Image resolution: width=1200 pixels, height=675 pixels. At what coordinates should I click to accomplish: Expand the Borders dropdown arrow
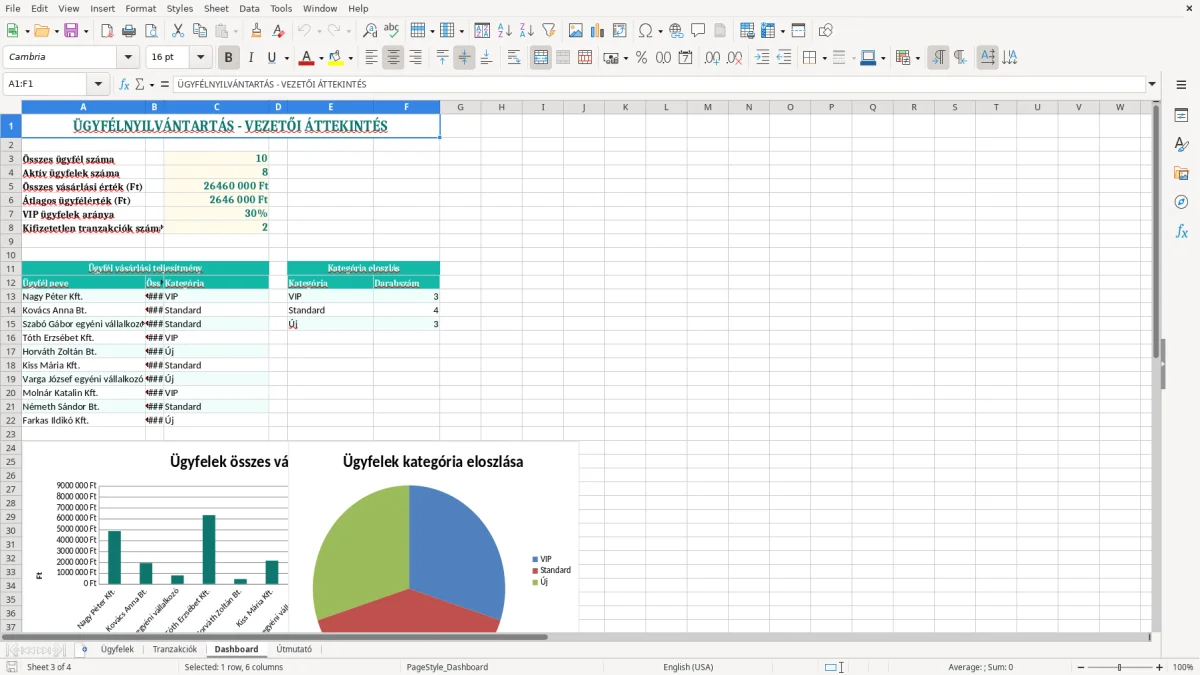click(x=823, y=58)
